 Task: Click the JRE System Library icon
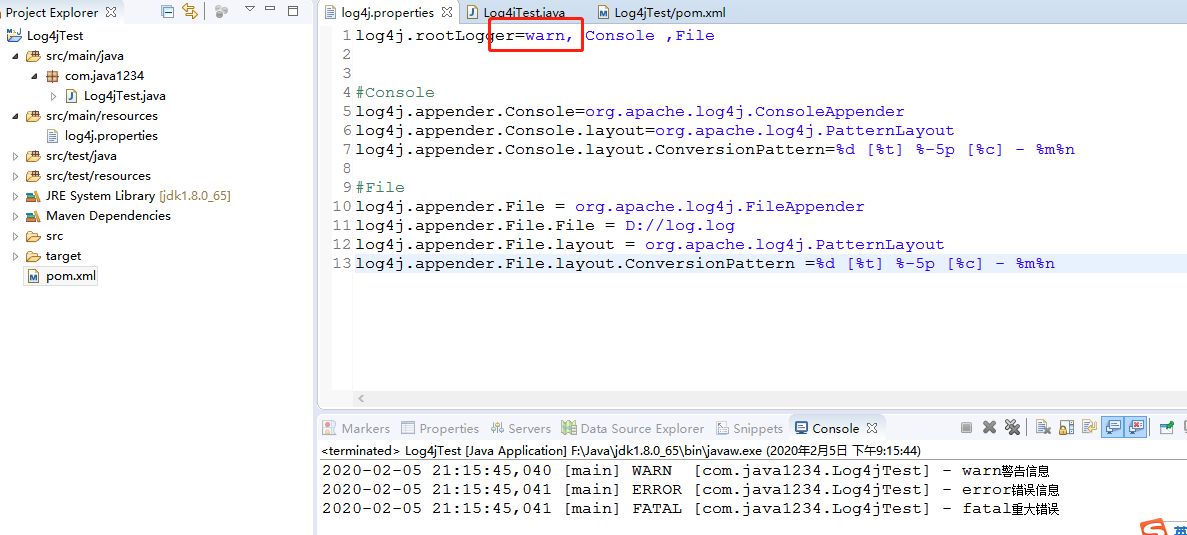(x=33, y=196)
